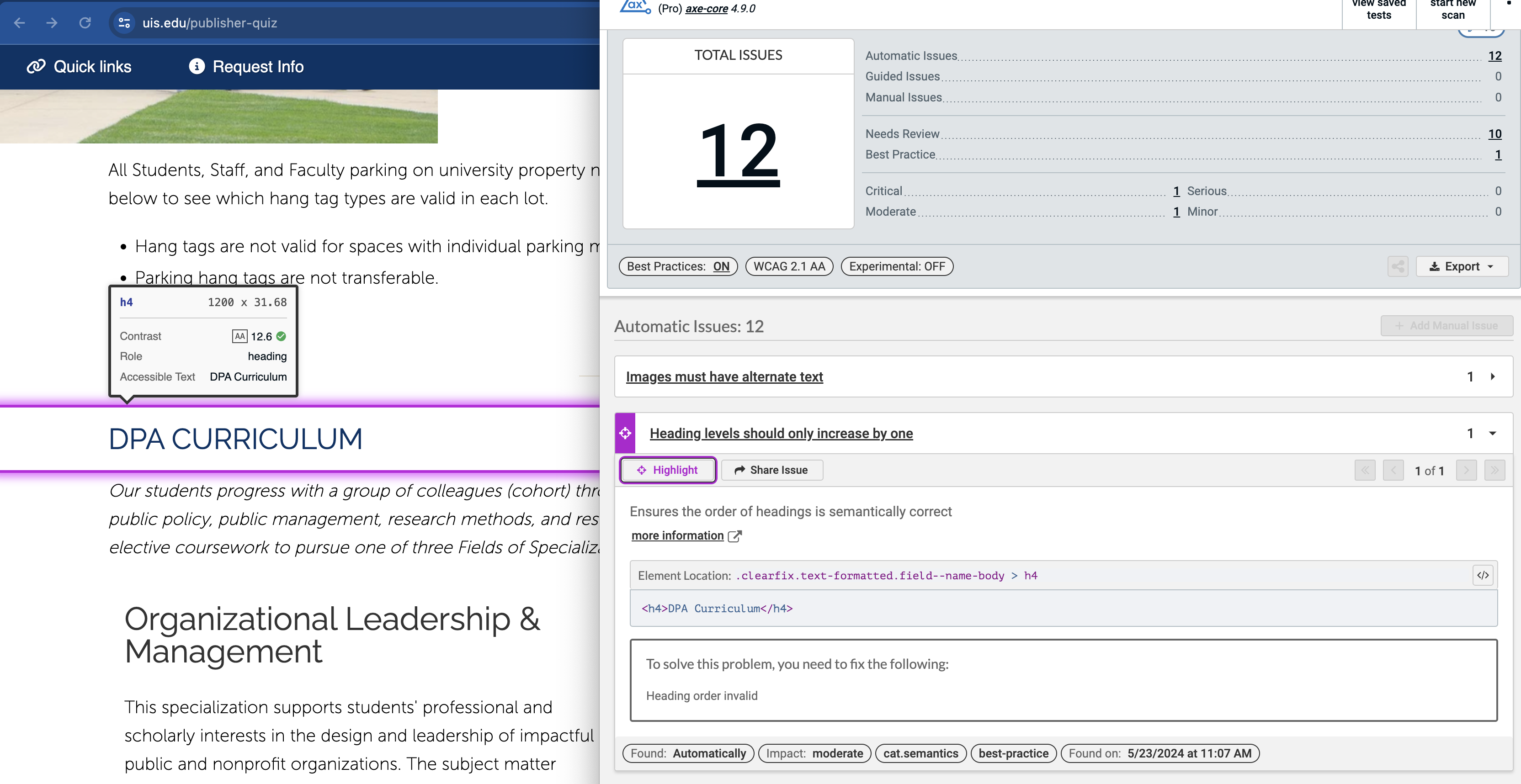1521x784 pixels.
Task: Toggle Experimental OFF setting
Action: coord(896,266)
